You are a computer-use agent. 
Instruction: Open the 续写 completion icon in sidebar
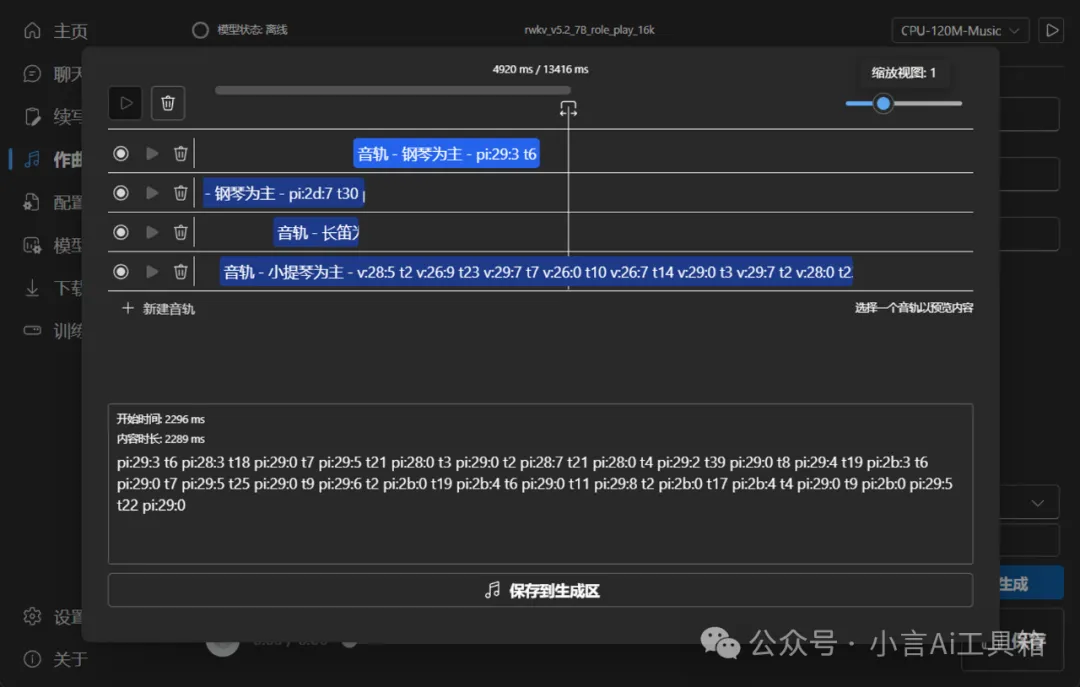pos(32,116)
